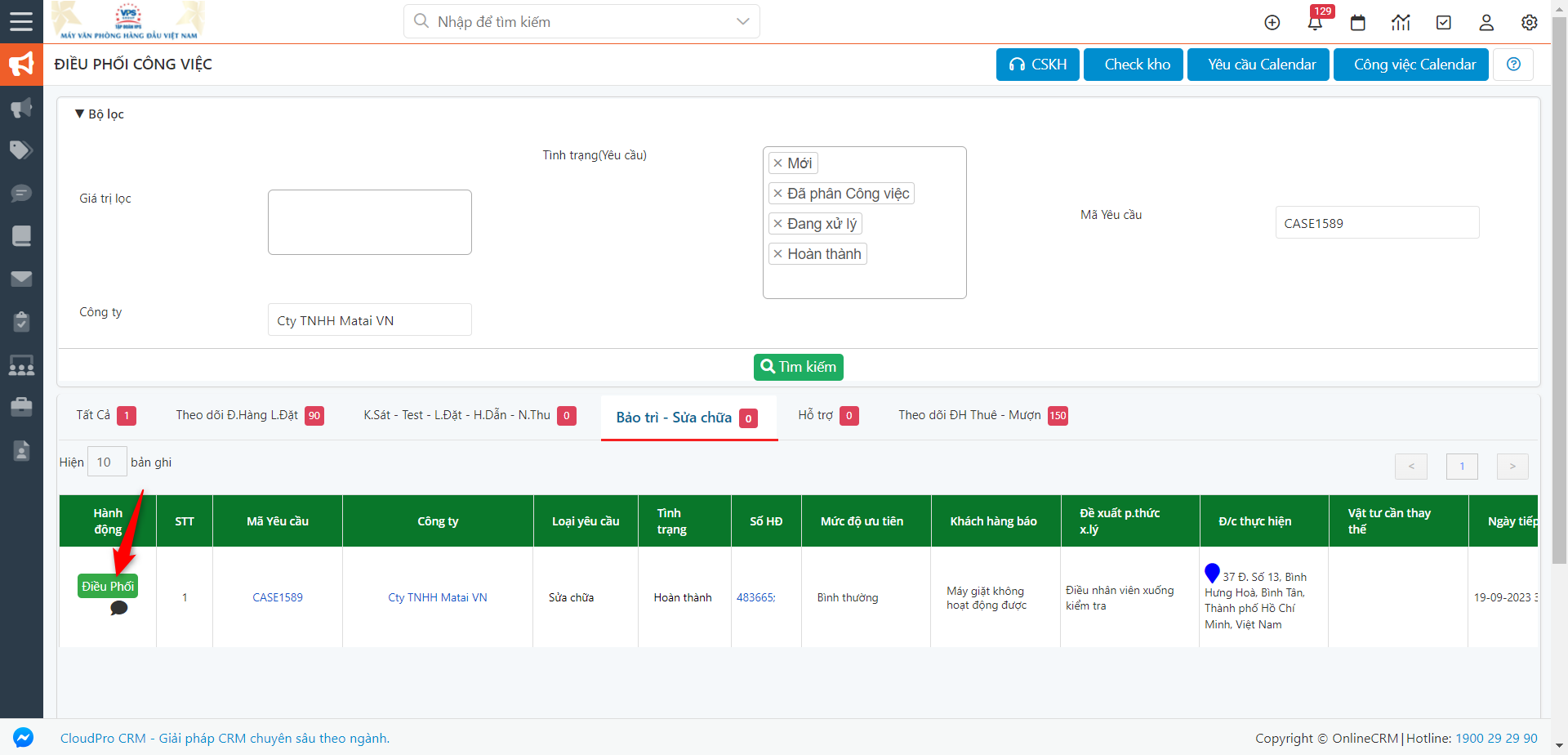This screenshot has height=755, width=1568.
Task: Open contract number 483665 link
Action: coord(756,597)
